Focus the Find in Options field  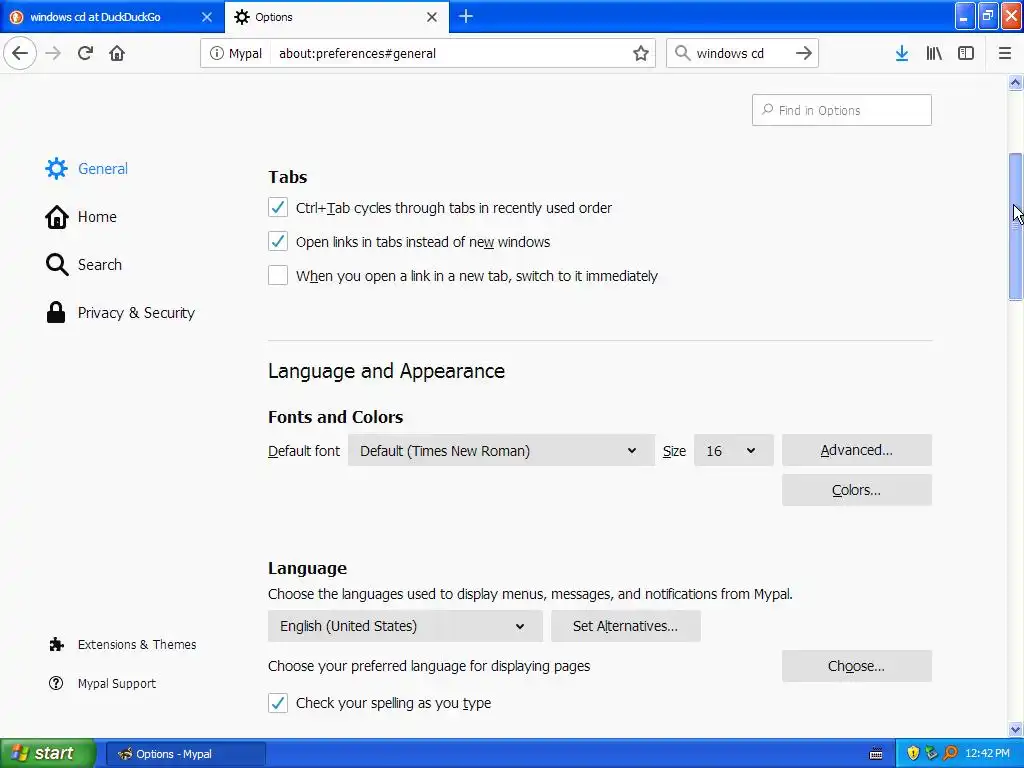click(842, 110)
